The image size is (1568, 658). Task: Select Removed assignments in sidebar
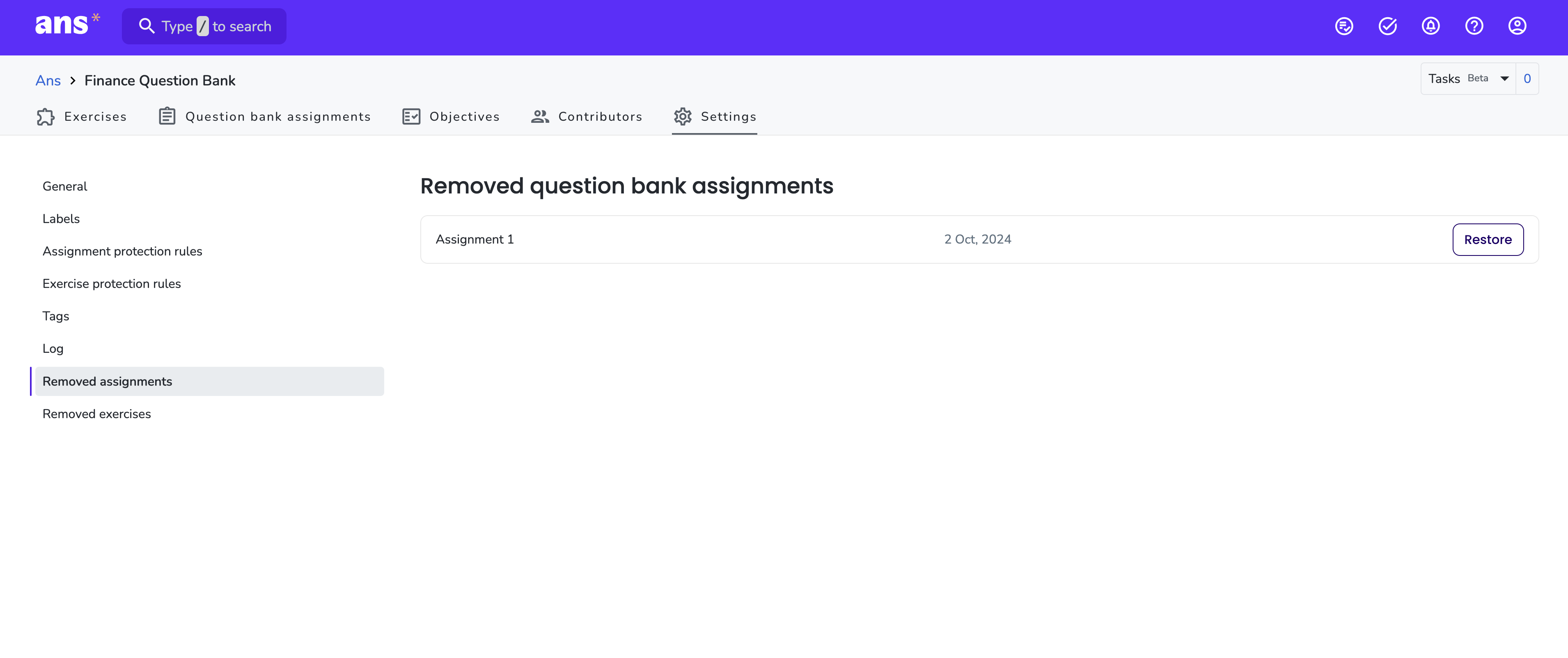click(209, 382)
